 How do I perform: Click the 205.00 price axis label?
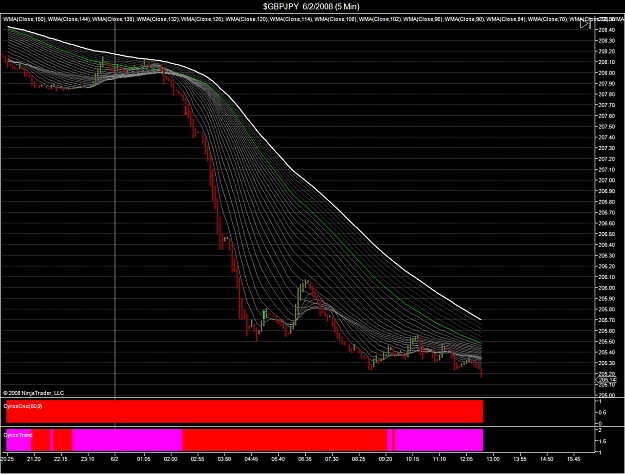click(607, 395)
